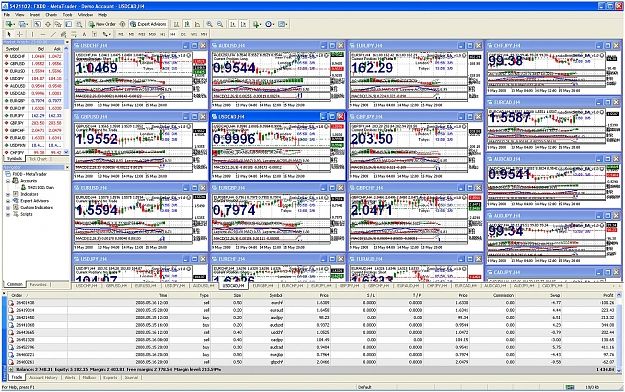625x392 pixels.
Task: Open the Journal tab in Terminal
Action: 131,377
